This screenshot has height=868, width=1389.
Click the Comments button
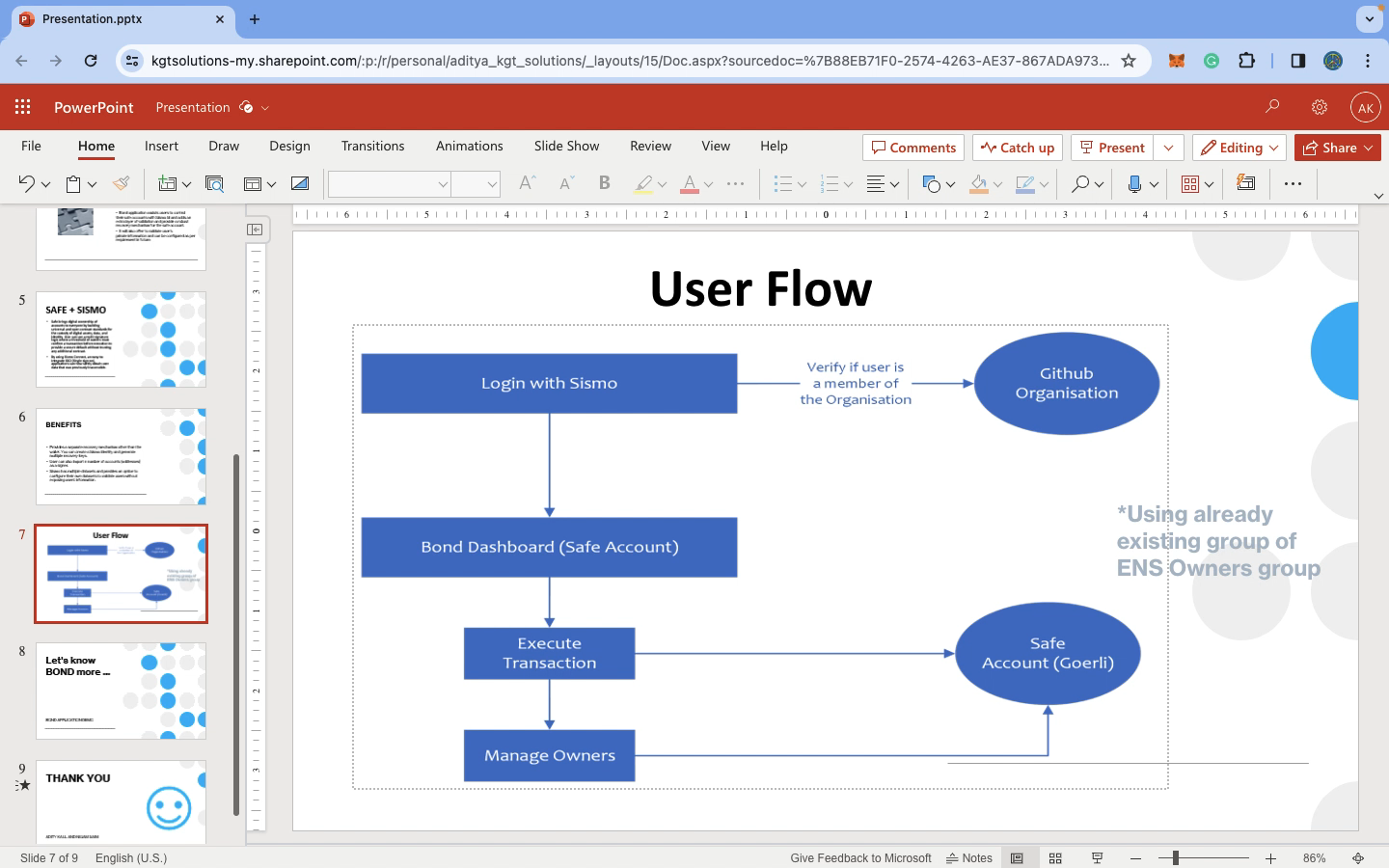pos(913,148)
